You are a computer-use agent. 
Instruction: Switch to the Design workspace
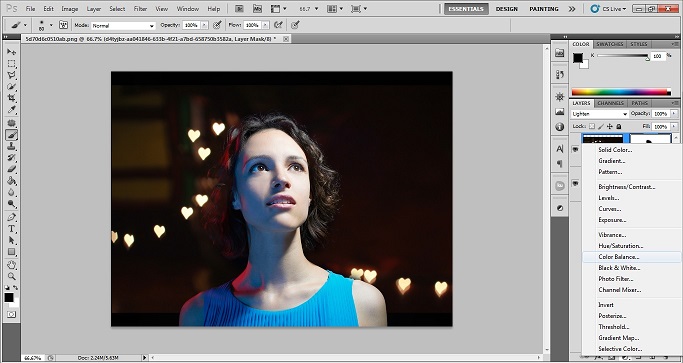tap(507, 9)
